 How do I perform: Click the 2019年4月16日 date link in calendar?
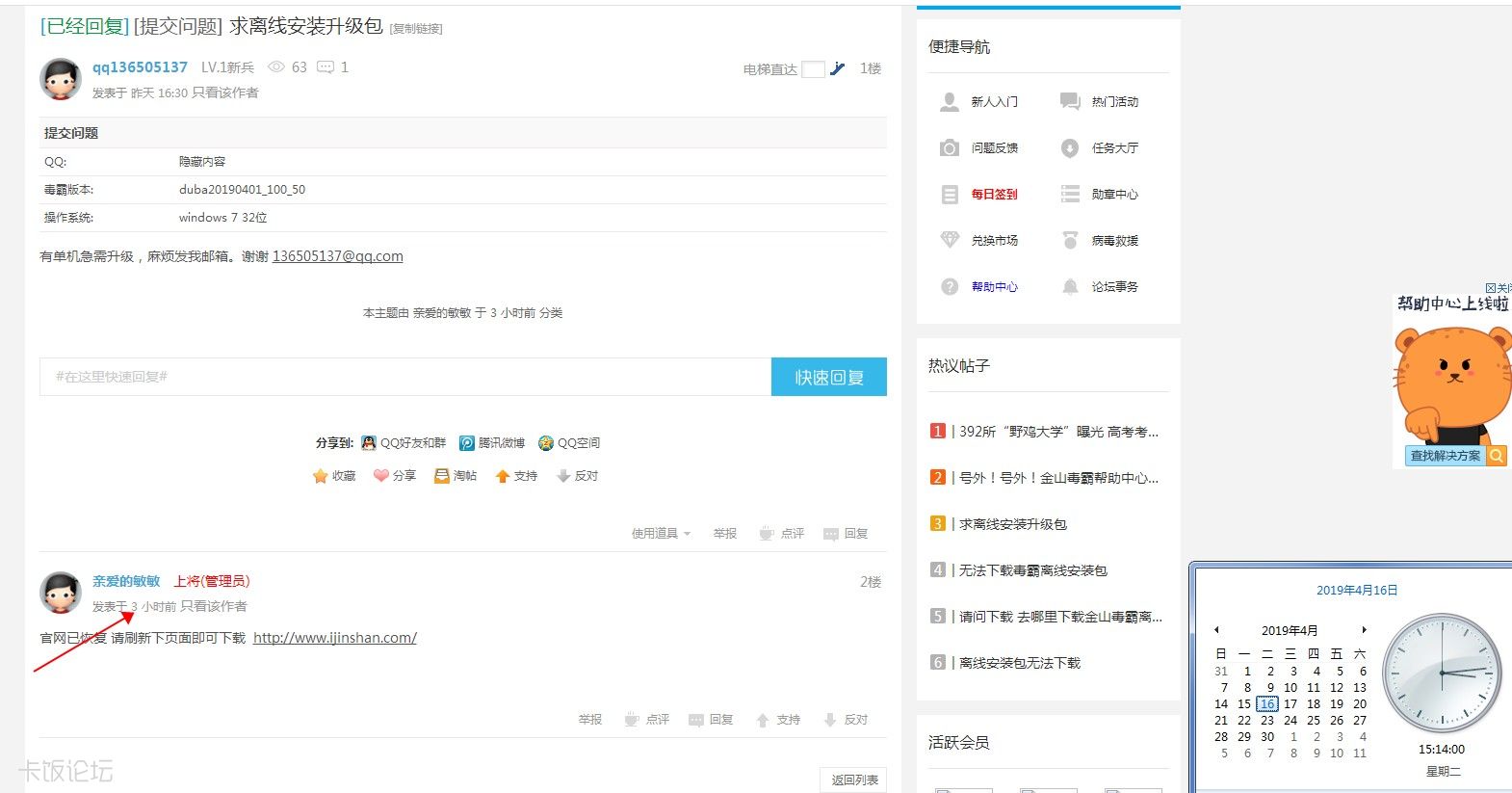point(1357,590)
